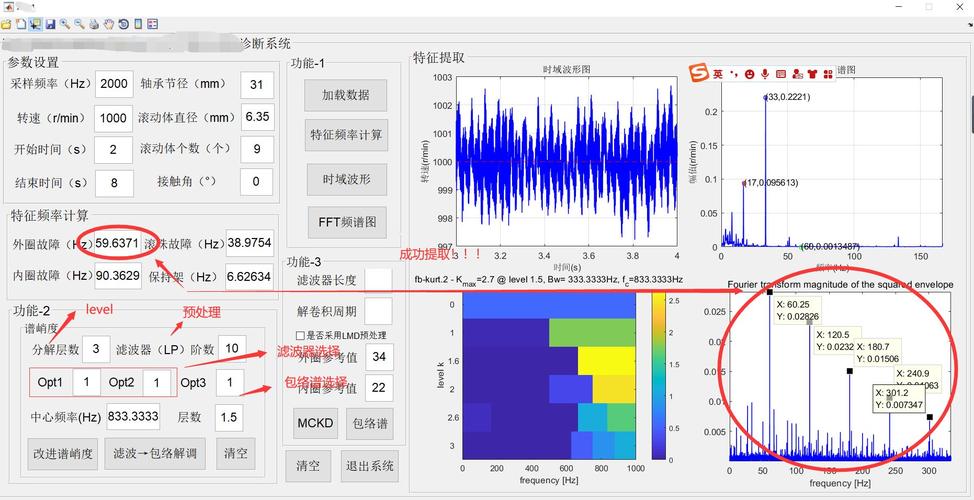
Task: Click the 转速 field showing 1000
Action: (113, 118)
